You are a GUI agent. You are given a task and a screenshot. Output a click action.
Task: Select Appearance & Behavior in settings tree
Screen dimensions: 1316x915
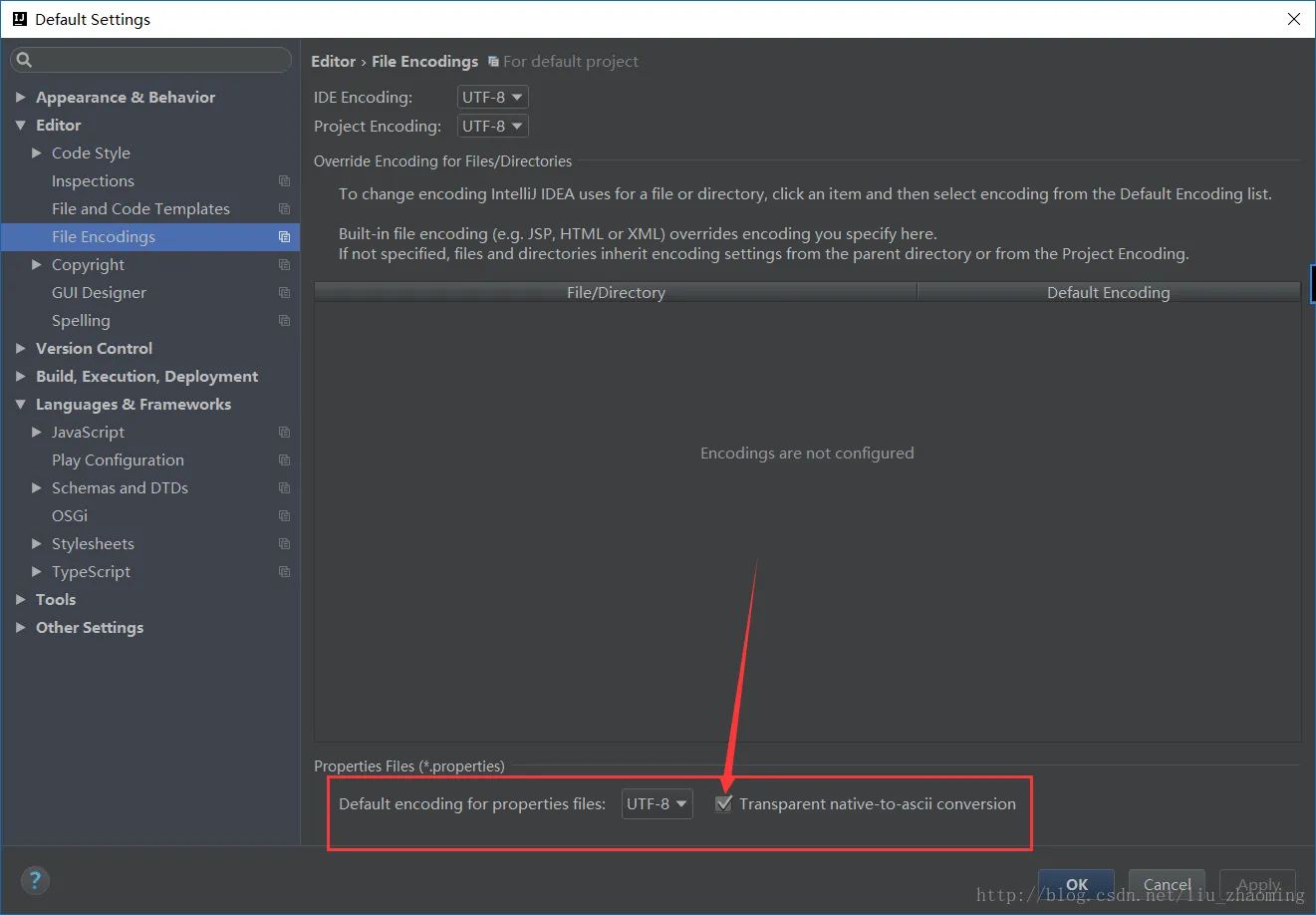pos(126,98)
